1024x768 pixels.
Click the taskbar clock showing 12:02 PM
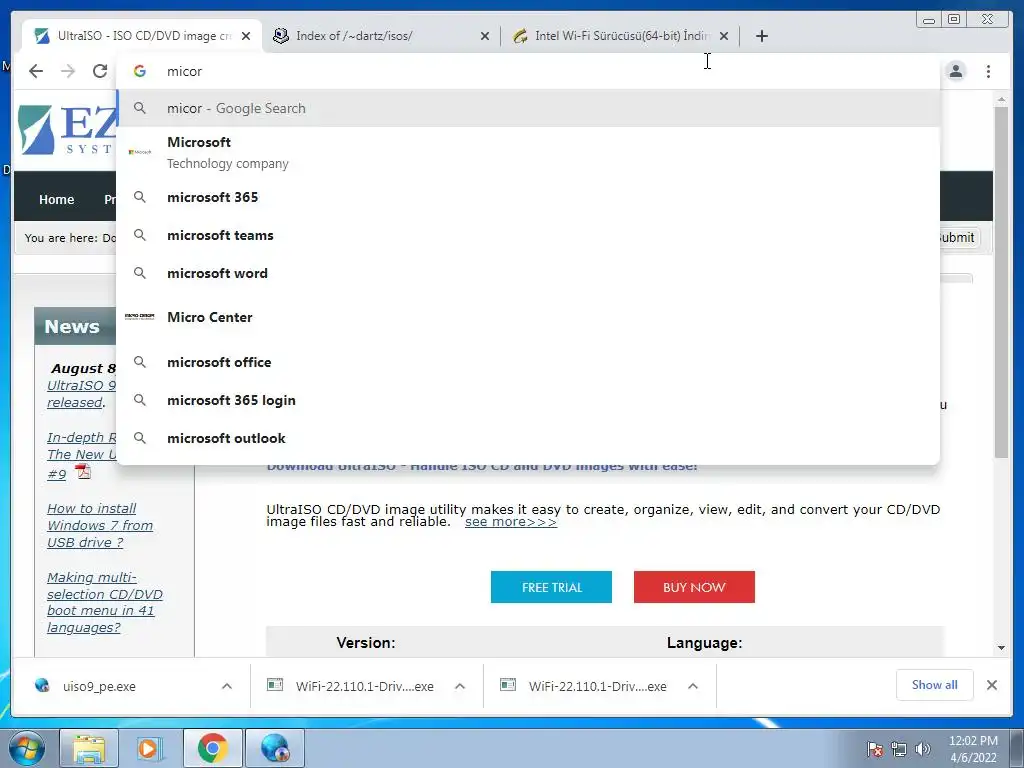click(973, 749)
